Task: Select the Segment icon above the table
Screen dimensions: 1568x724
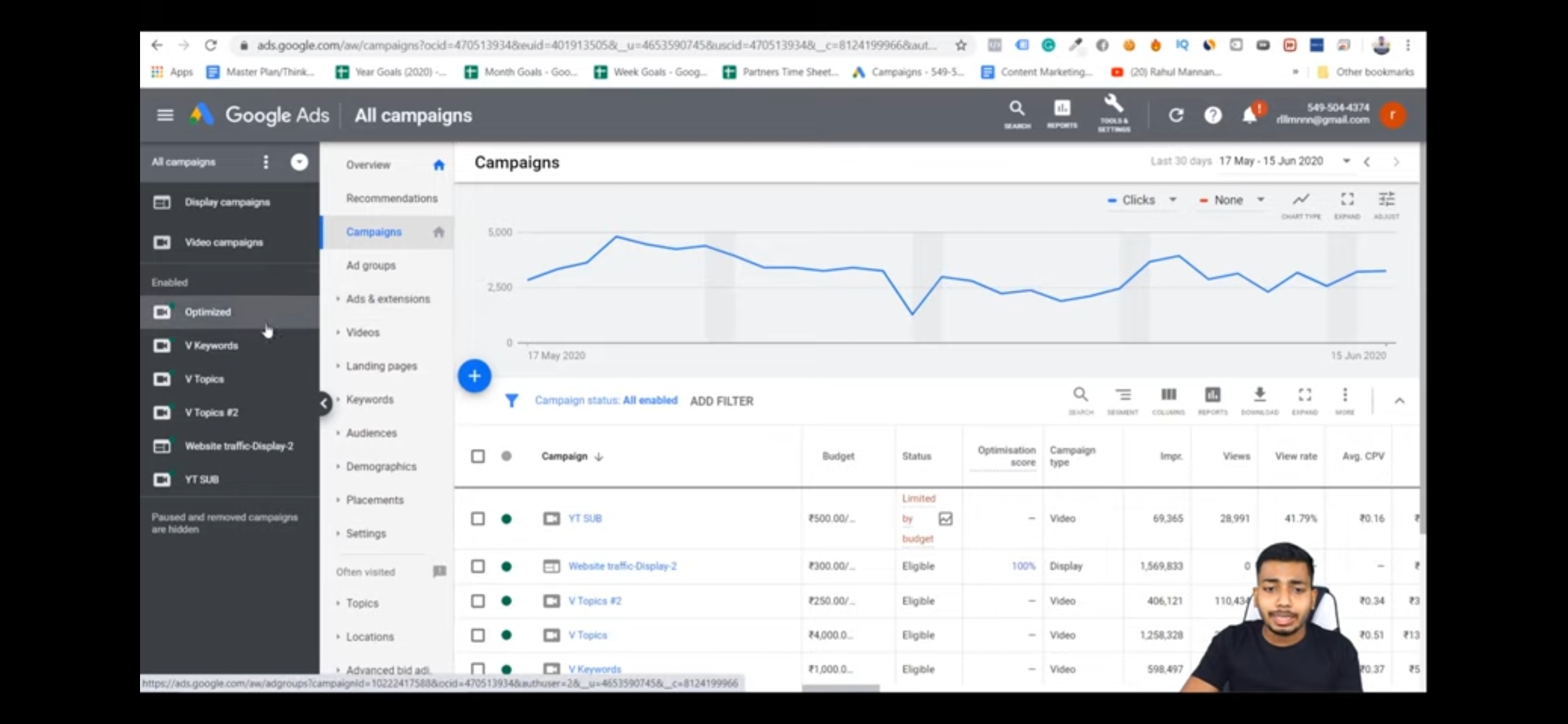Action: (x=1124, y=396)
